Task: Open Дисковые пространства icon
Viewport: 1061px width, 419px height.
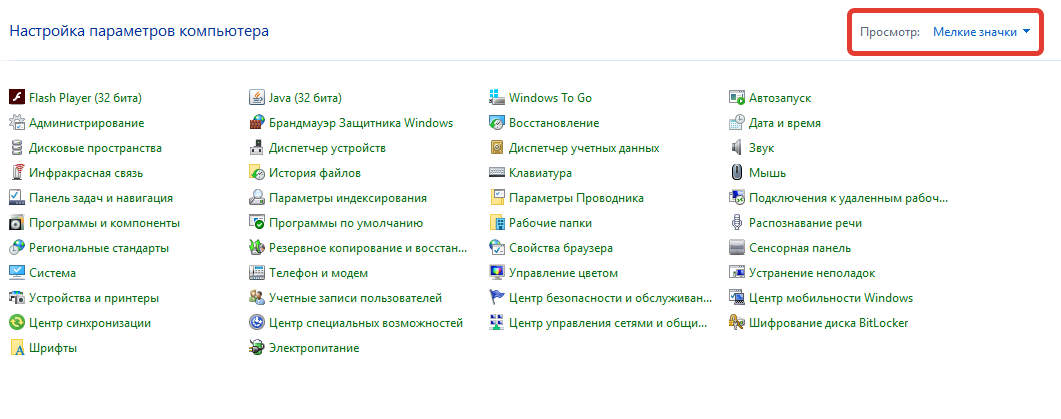Action: [x=17, y=148]
